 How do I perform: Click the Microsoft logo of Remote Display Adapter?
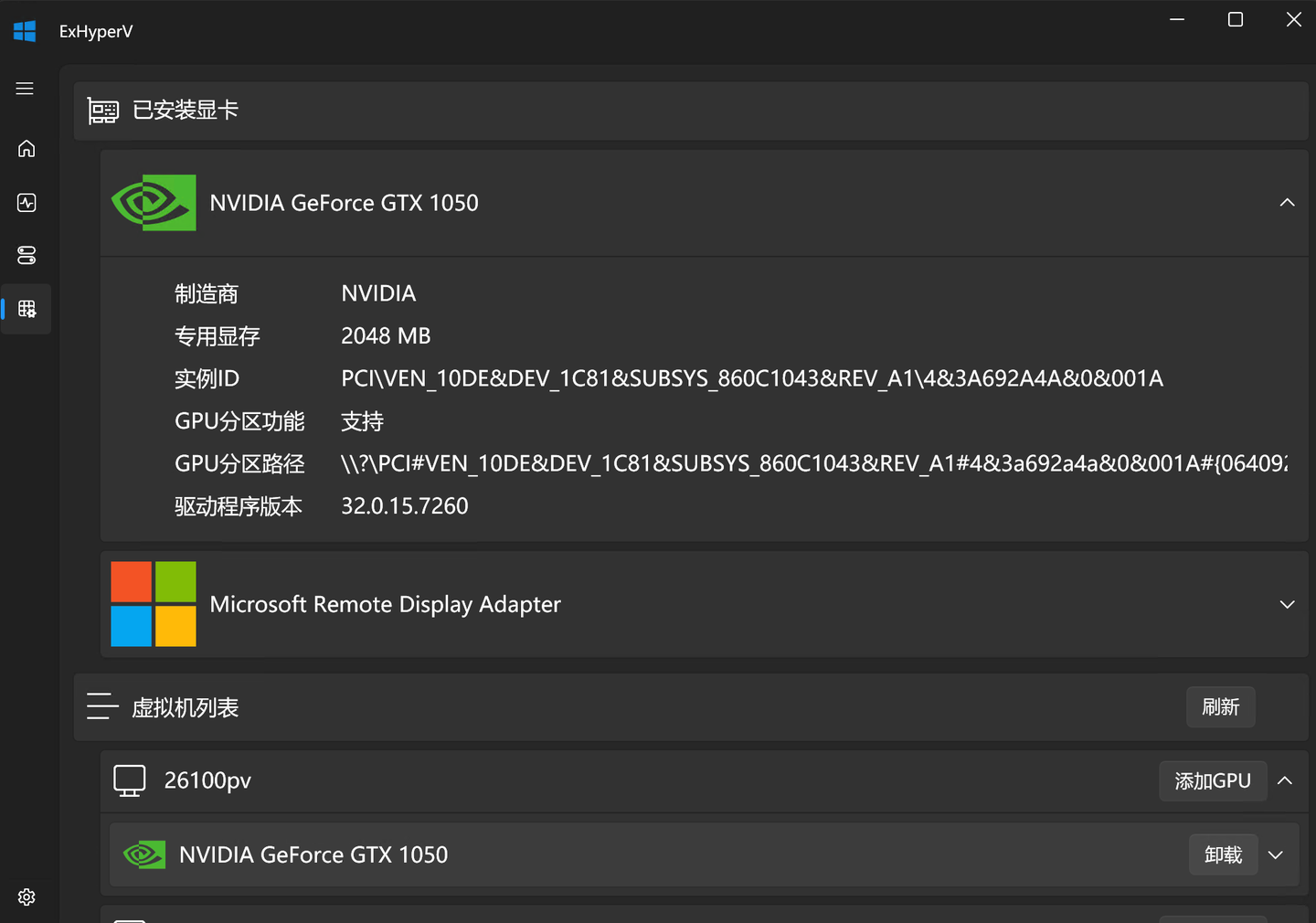click(x=153, y=604)
